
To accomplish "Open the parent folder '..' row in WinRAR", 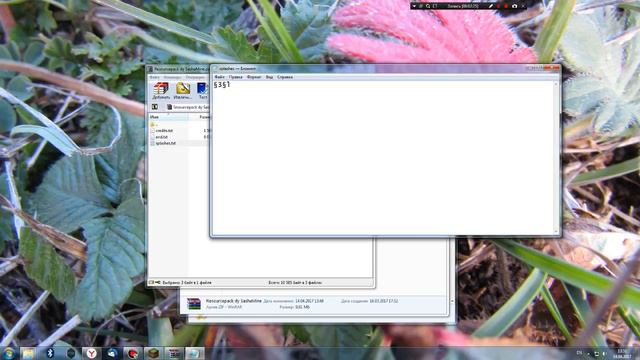I will (153, 124).
